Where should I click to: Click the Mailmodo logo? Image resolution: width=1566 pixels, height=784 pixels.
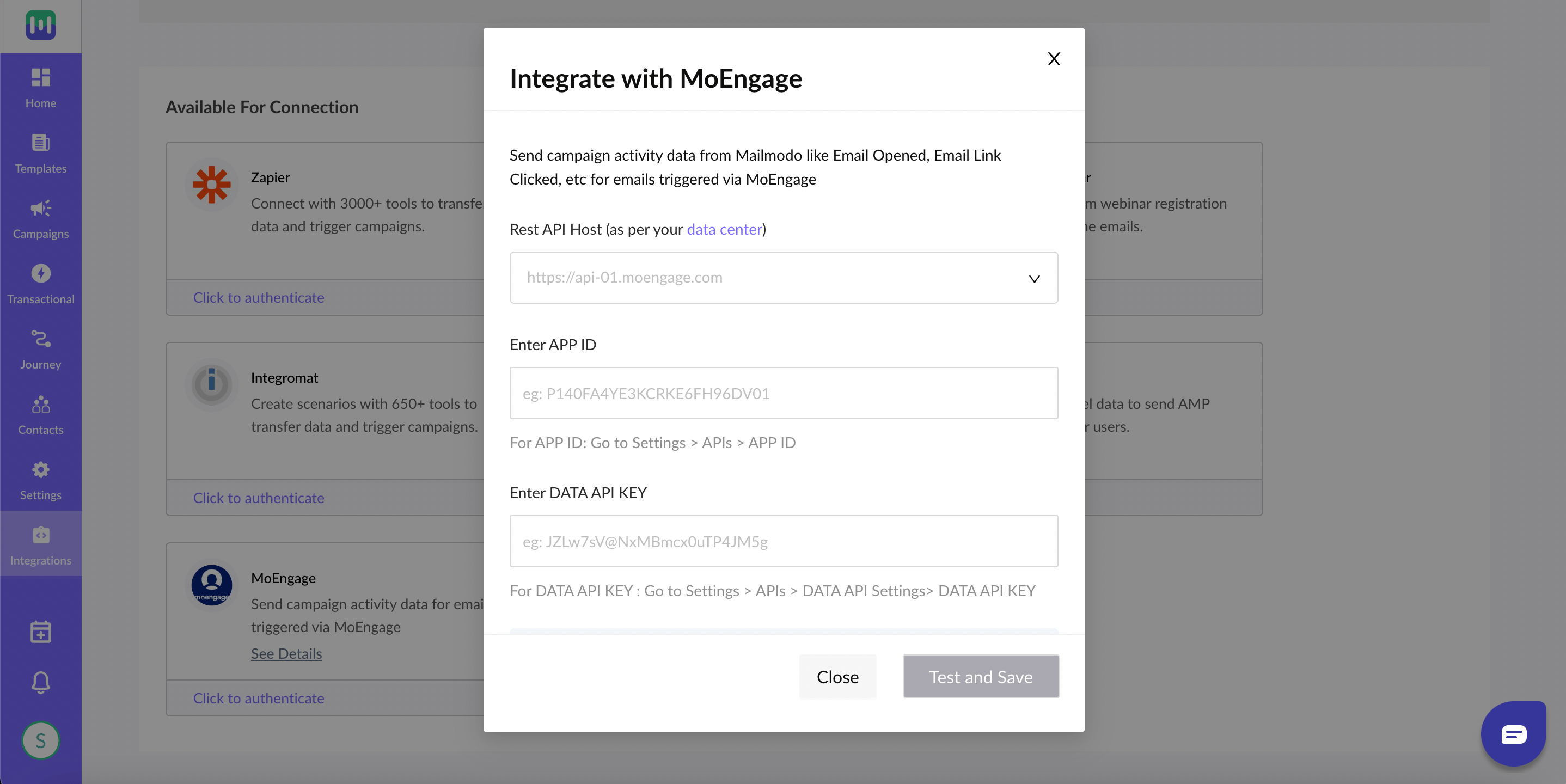tap(41, 25)
